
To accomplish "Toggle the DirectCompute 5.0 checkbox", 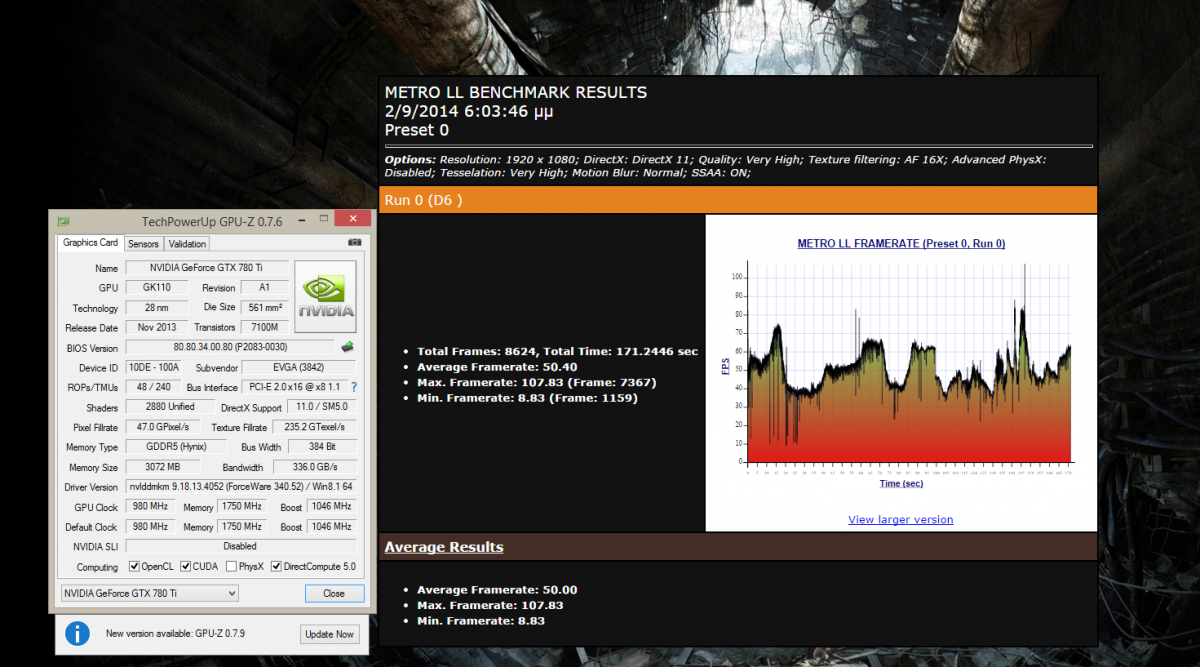I will pyautogui.click(x=277, y=567).
